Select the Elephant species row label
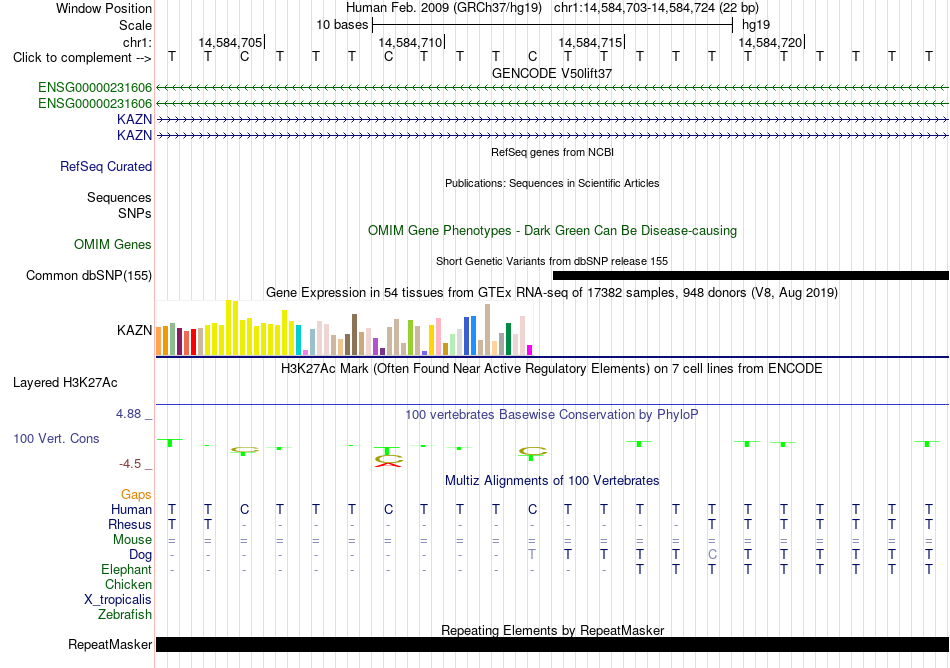Image resolution: width=950 pixels, height=668 pixels. (x=127, y=570)
